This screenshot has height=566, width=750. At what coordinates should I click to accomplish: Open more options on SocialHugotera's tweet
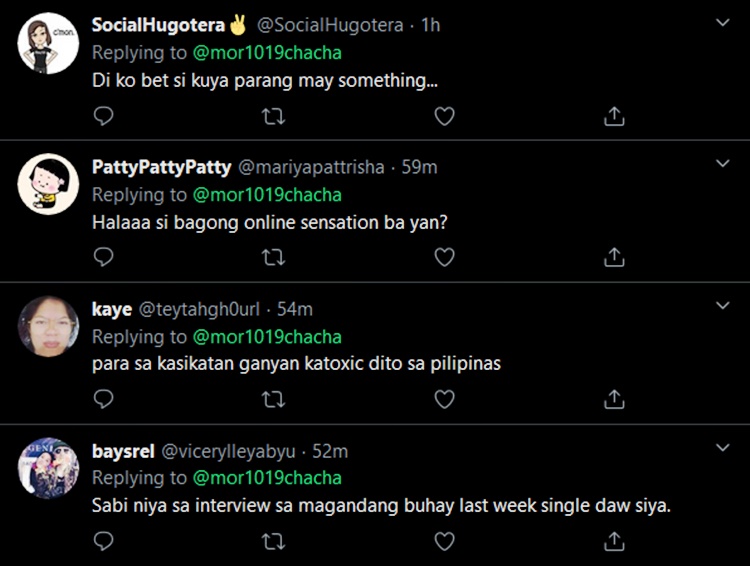click(x=723, y=22)
